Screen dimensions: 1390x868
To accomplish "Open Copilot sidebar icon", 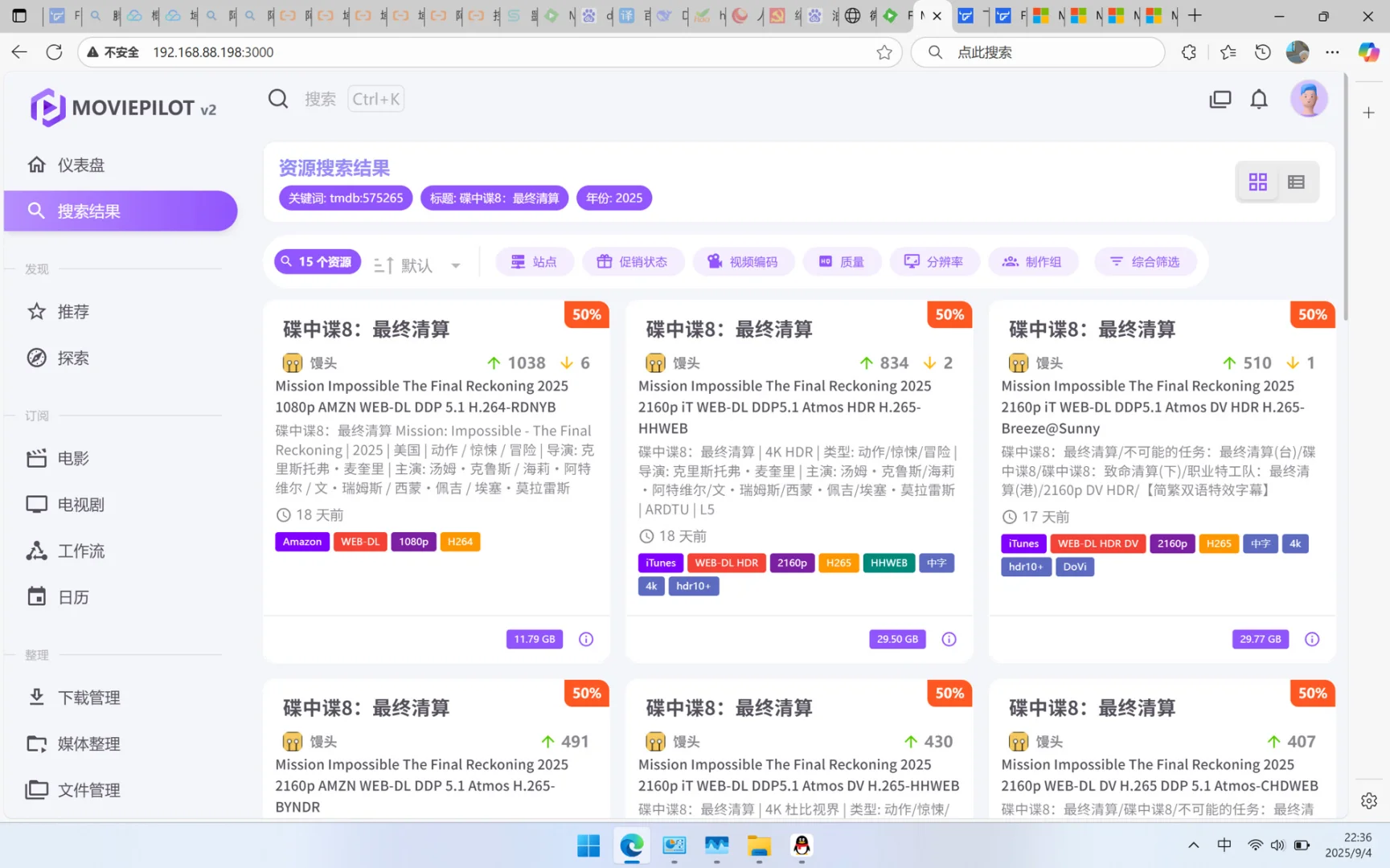I will click(x=1368, y=52).
